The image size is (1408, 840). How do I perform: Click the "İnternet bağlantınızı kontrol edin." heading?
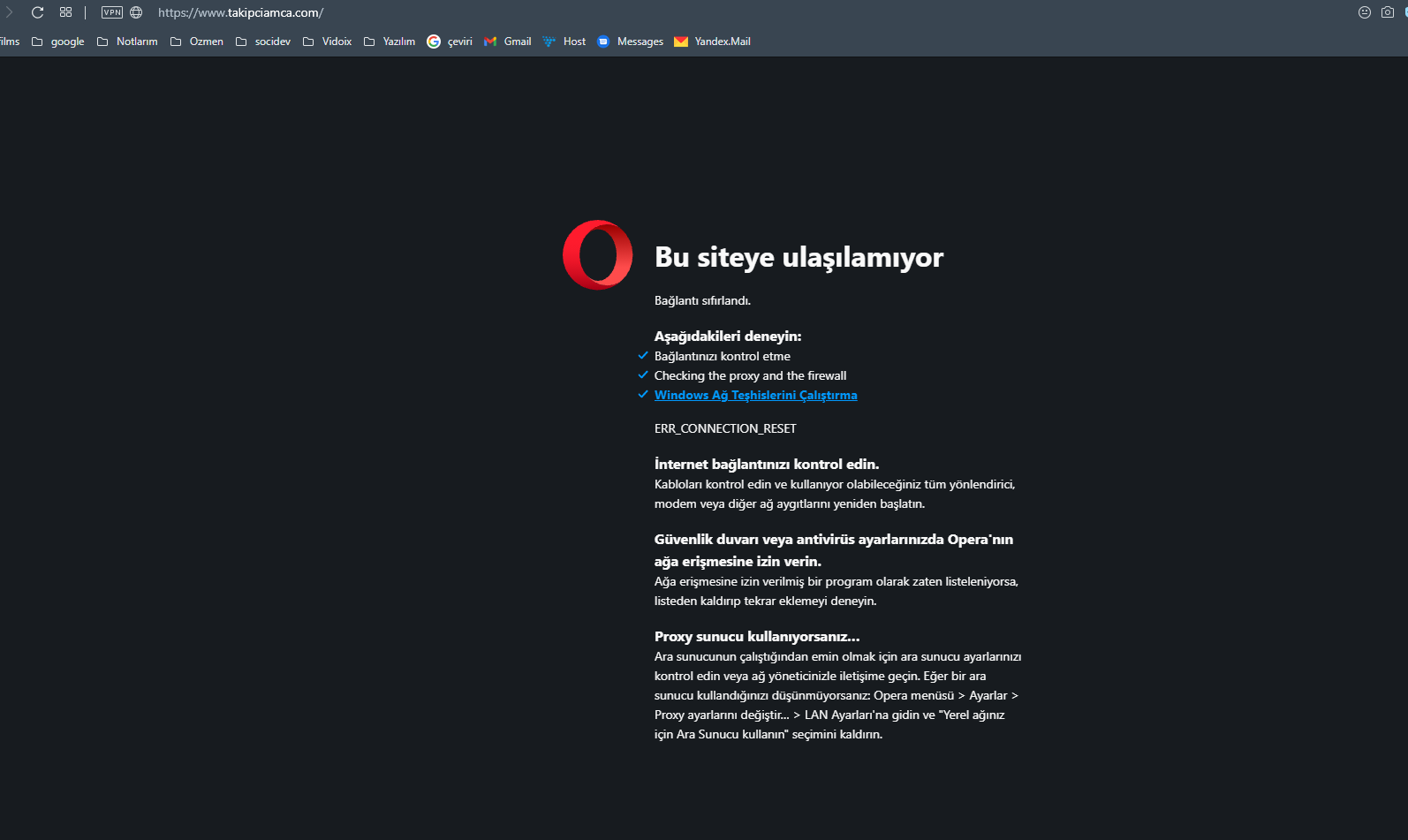click(x=767, y=464)
